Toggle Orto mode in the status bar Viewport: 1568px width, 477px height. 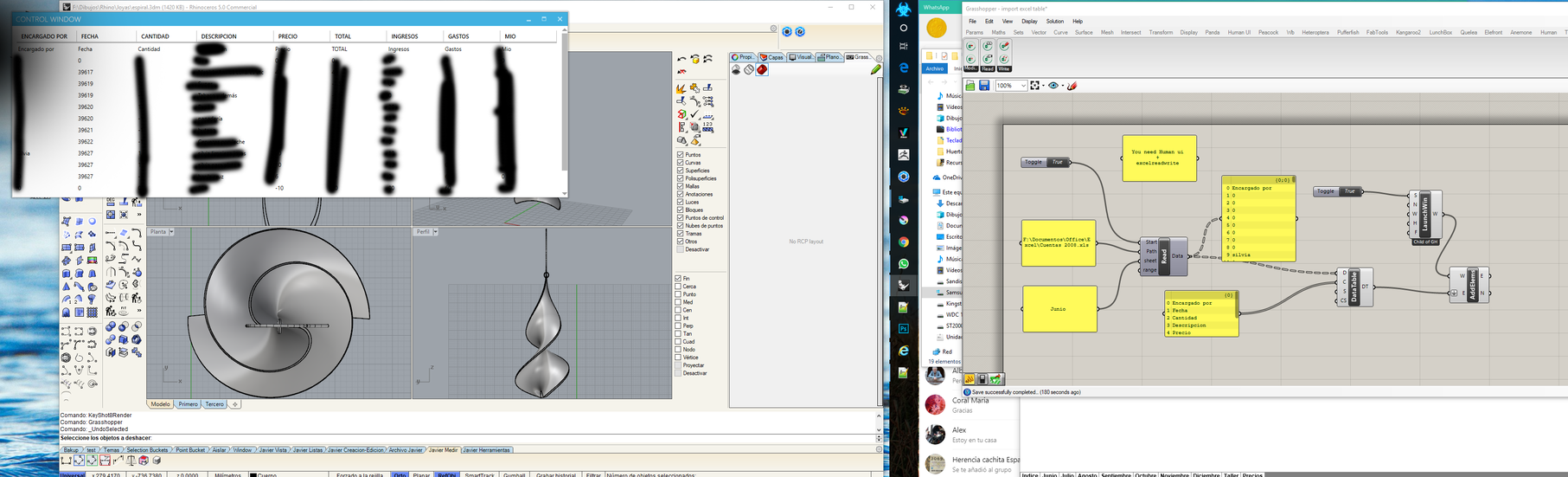[x=400, y=474]
